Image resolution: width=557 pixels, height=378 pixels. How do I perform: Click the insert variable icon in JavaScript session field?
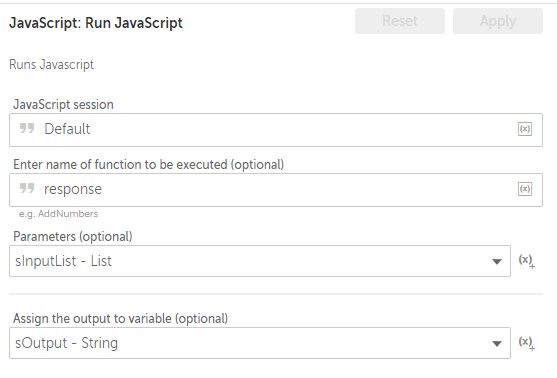click(525, 129)
